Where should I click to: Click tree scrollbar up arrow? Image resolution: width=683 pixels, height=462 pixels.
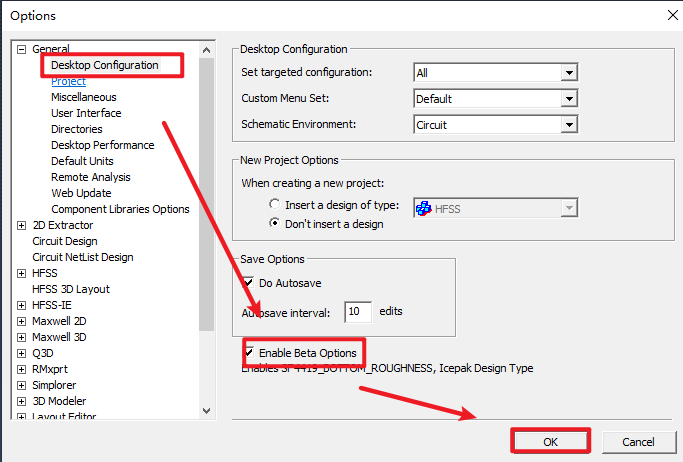coord(207,50)
